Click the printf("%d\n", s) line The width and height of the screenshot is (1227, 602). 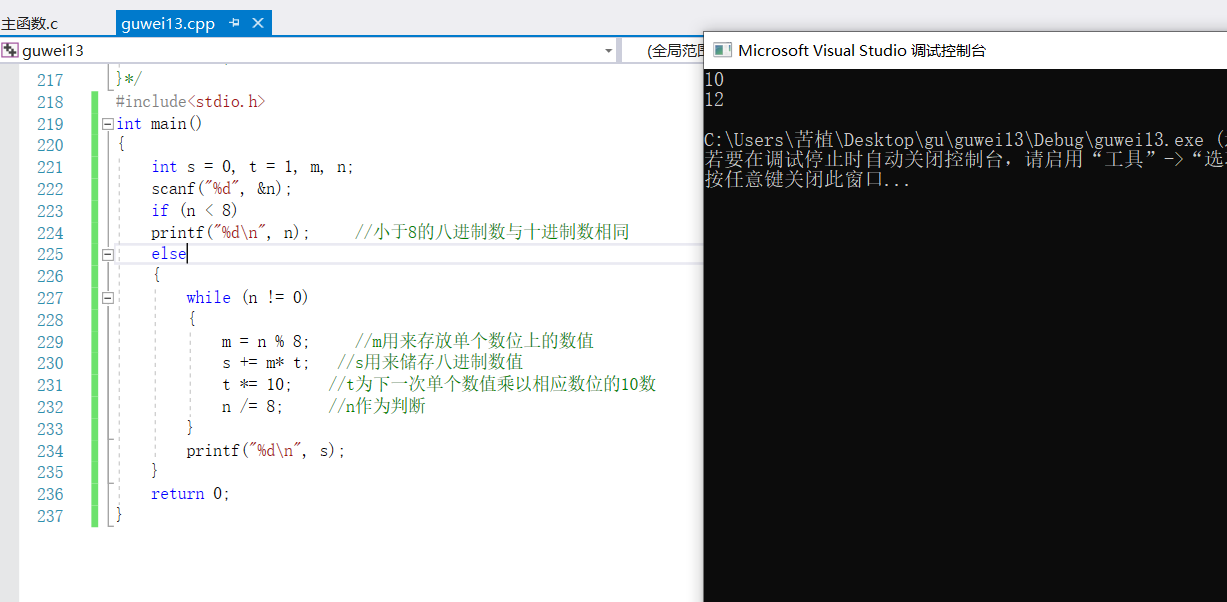pos(266,451)
